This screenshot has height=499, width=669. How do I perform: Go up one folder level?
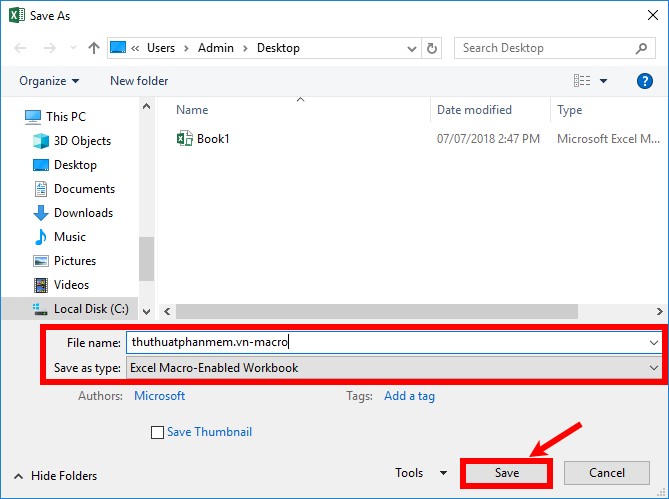click(93, 48)
